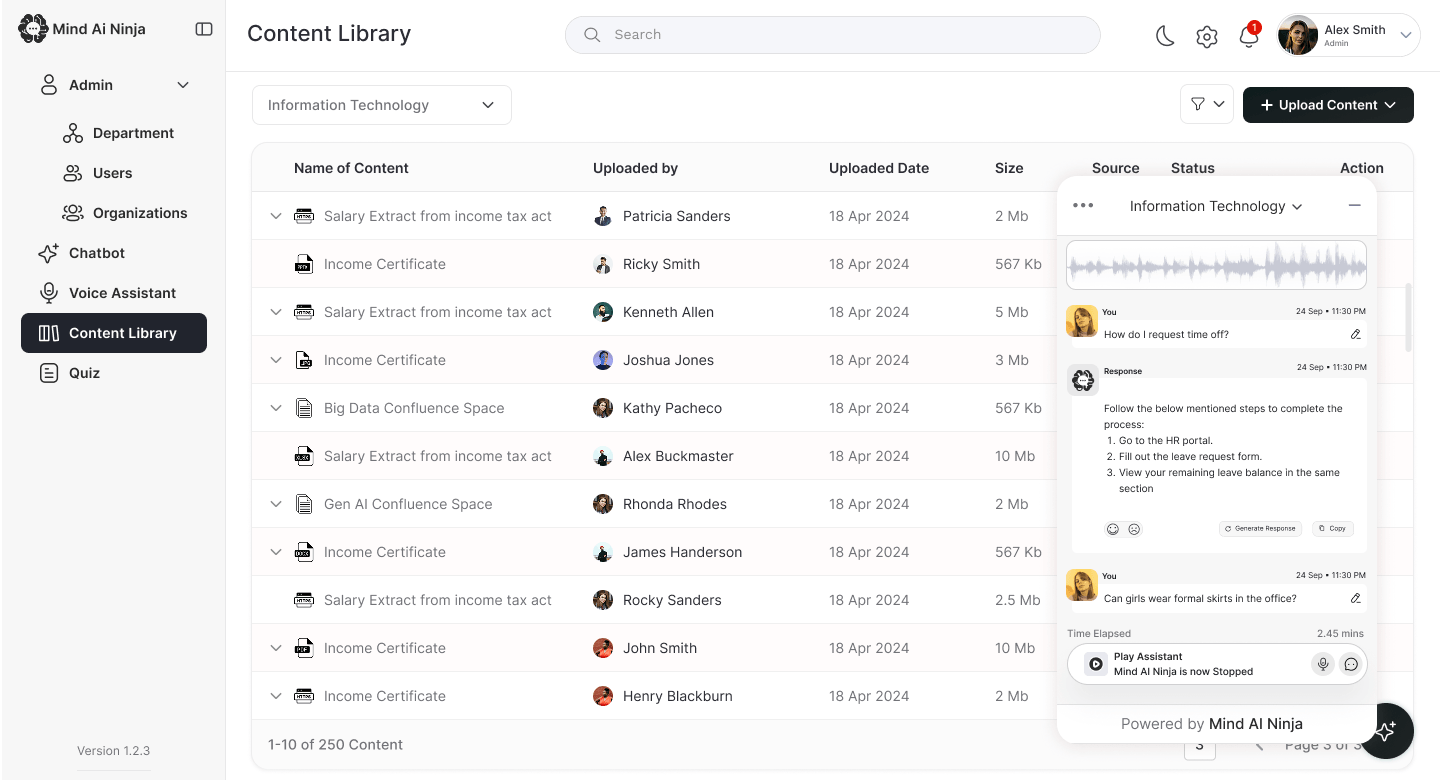Screen dimensions: 1440x780
Task: Click the 'Version 1.2.3' text in the sidebar
Action: point(114,751)
